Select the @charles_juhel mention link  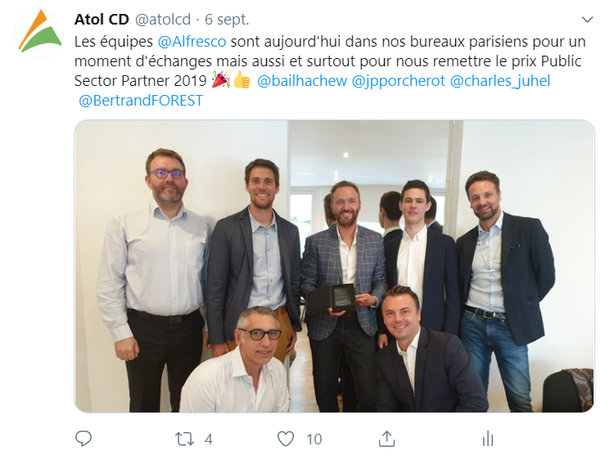coord(500,81)
